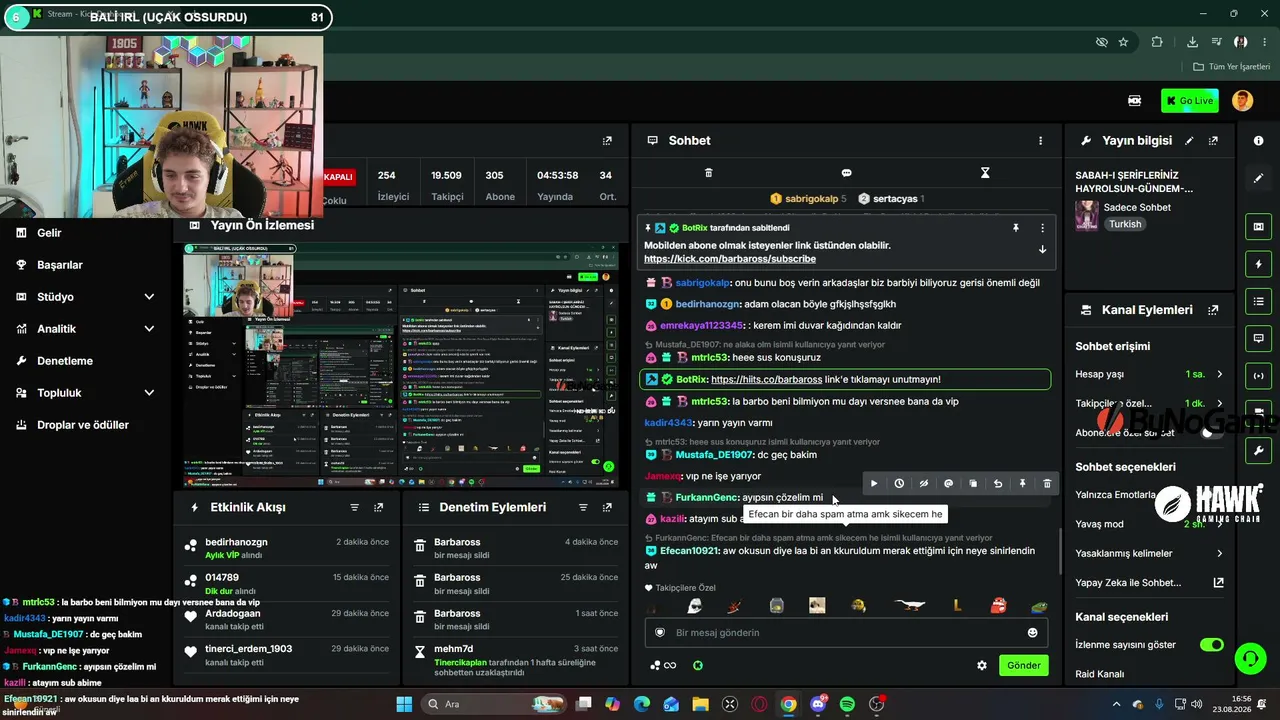Click the reply arrow icon in message actions
The width and height of the screenshot is (1280, 720).
[998, 484]
